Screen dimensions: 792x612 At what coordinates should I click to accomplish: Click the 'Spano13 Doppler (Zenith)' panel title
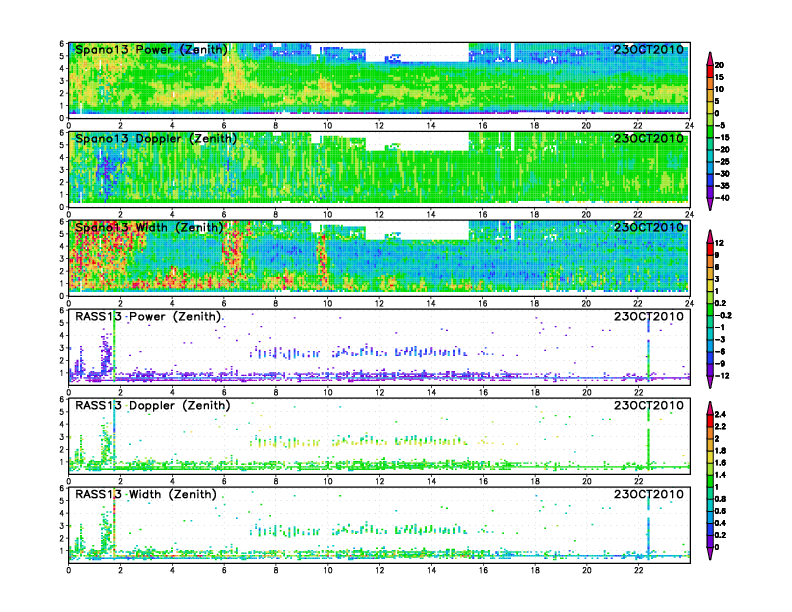tap(156, 139)
